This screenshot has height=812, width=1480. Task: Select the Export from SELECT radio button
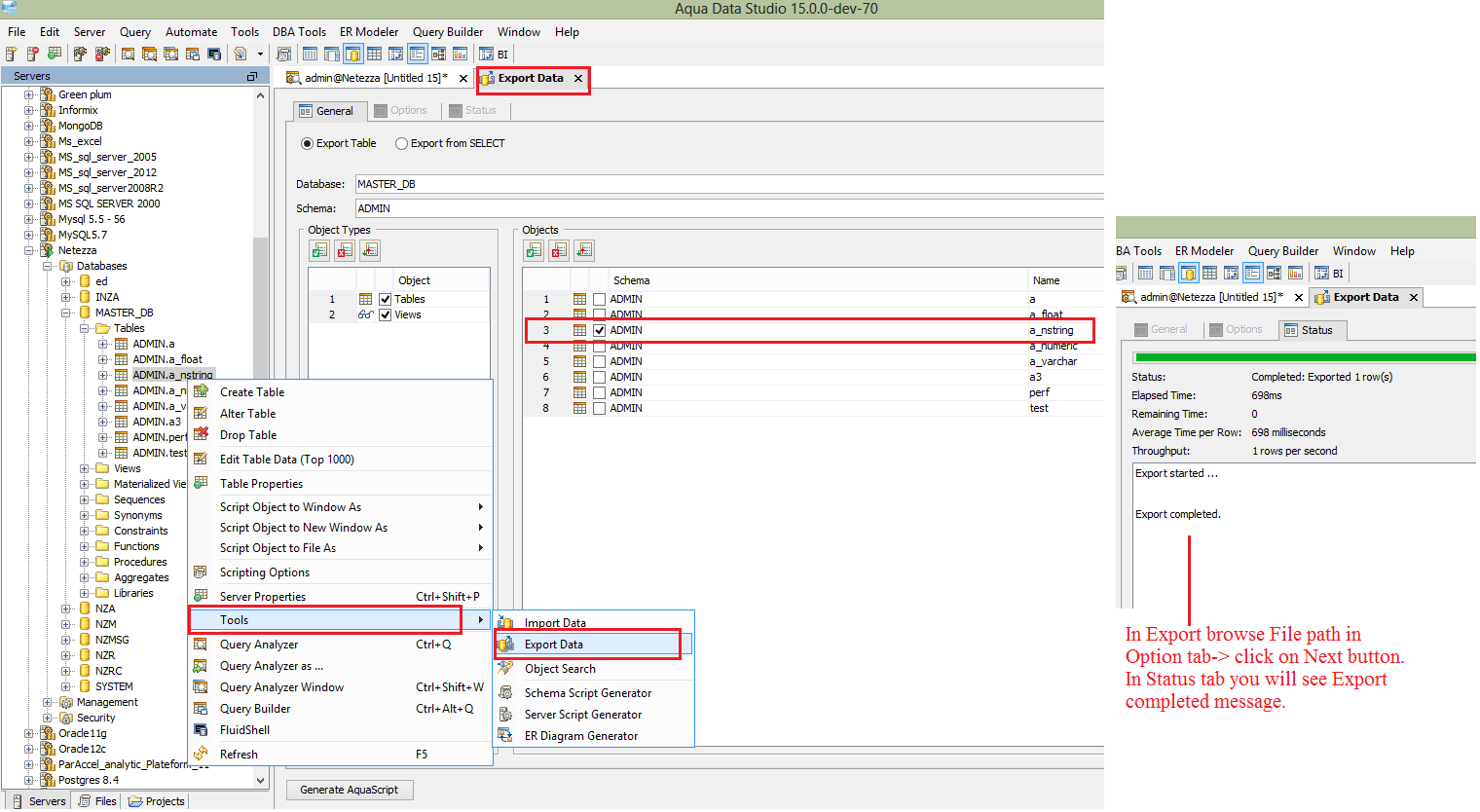pos(401,143)
